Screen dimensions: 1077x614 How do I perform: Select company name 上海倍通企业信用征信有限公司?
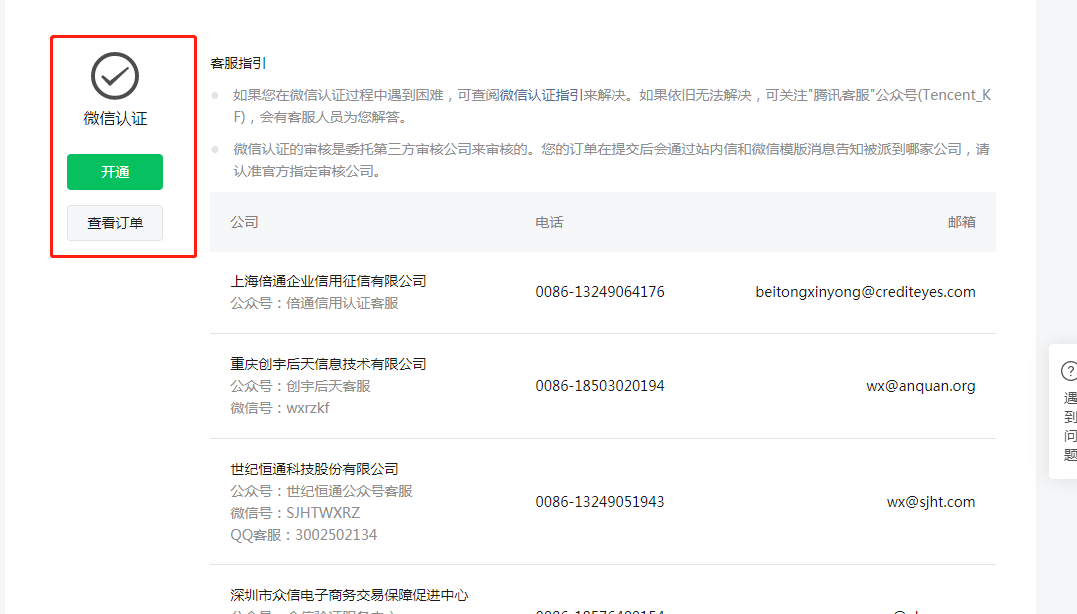(x=328, y=281)
